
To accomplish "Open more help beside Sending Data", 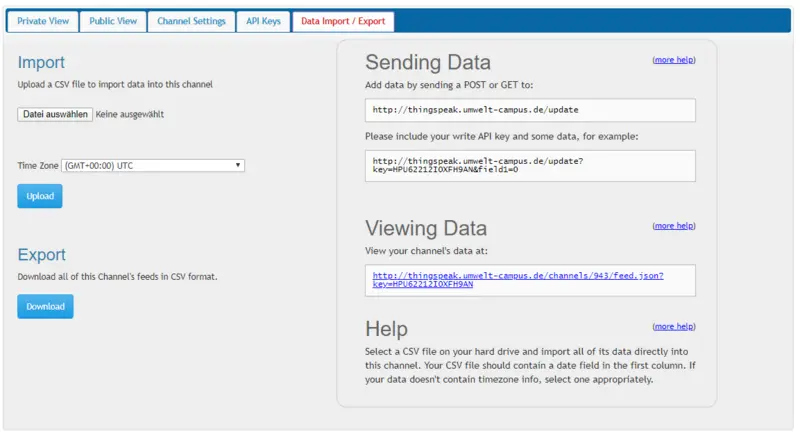I will tap(673, 60).
